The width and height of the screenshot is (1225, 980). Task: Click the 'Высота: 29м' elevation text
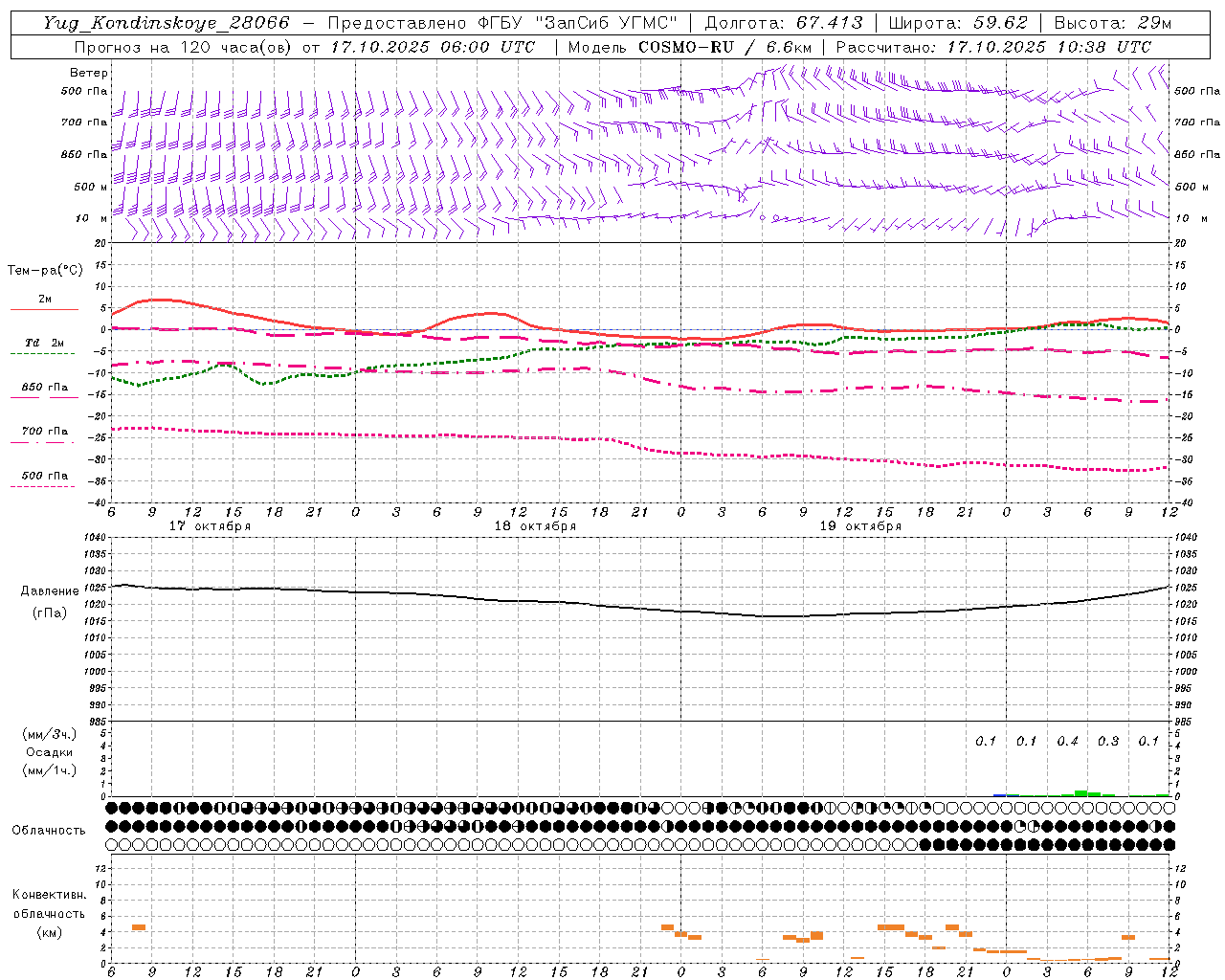point(1112,23)
